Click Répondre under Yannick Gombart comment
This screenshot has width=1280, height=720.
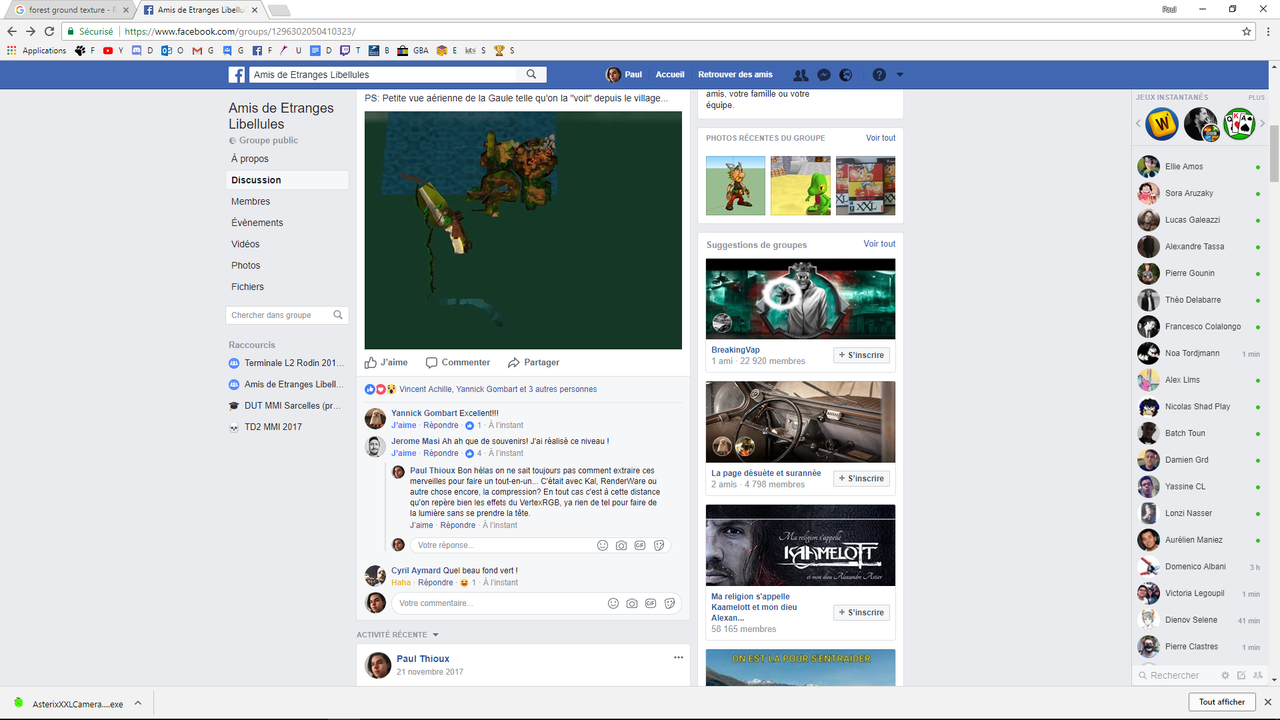point(441,425)
